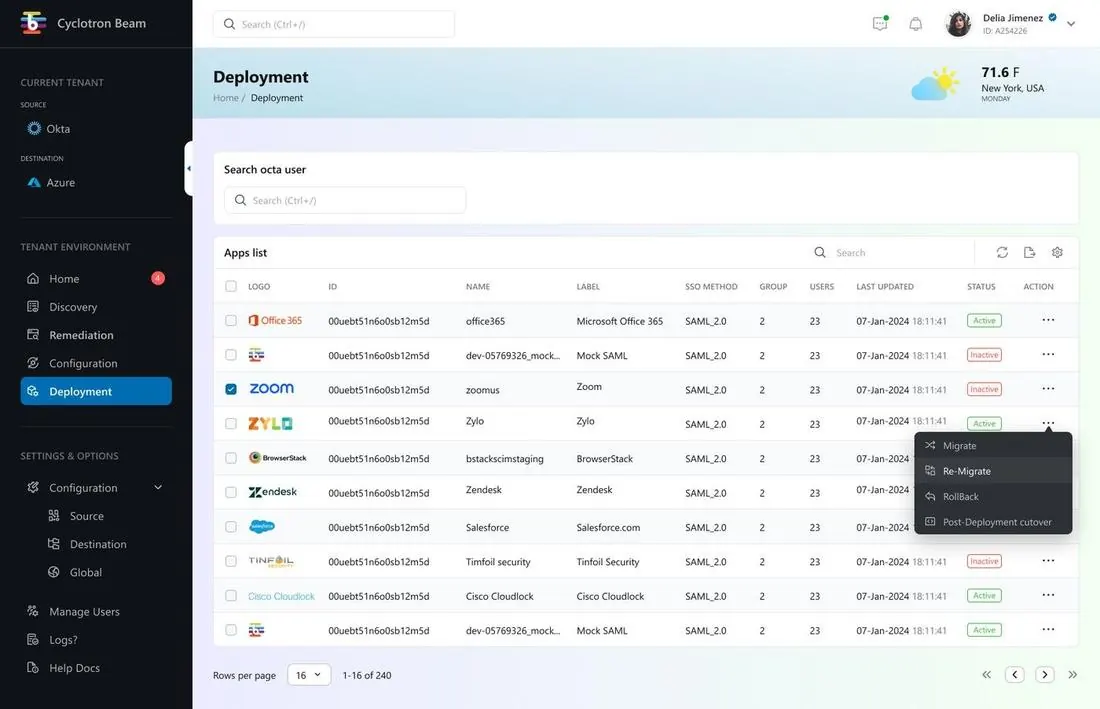Open action menu for Timfoil security row
Screen dimensions: 1100x709
(x=1048, y=560)
